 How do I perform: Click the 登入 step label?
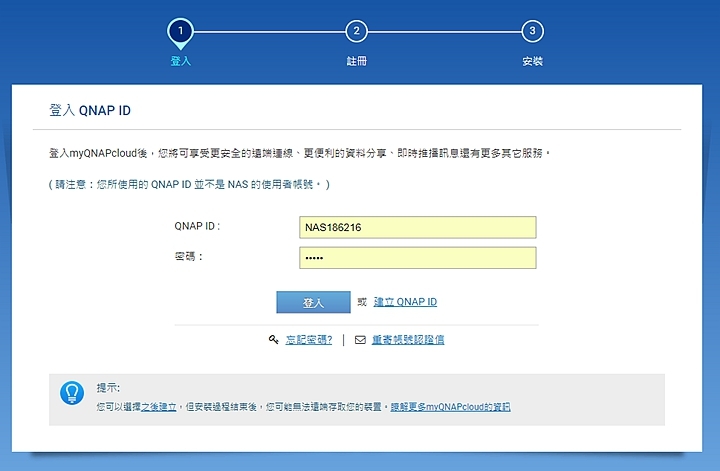pyautogui.click(x=180, y=61)
